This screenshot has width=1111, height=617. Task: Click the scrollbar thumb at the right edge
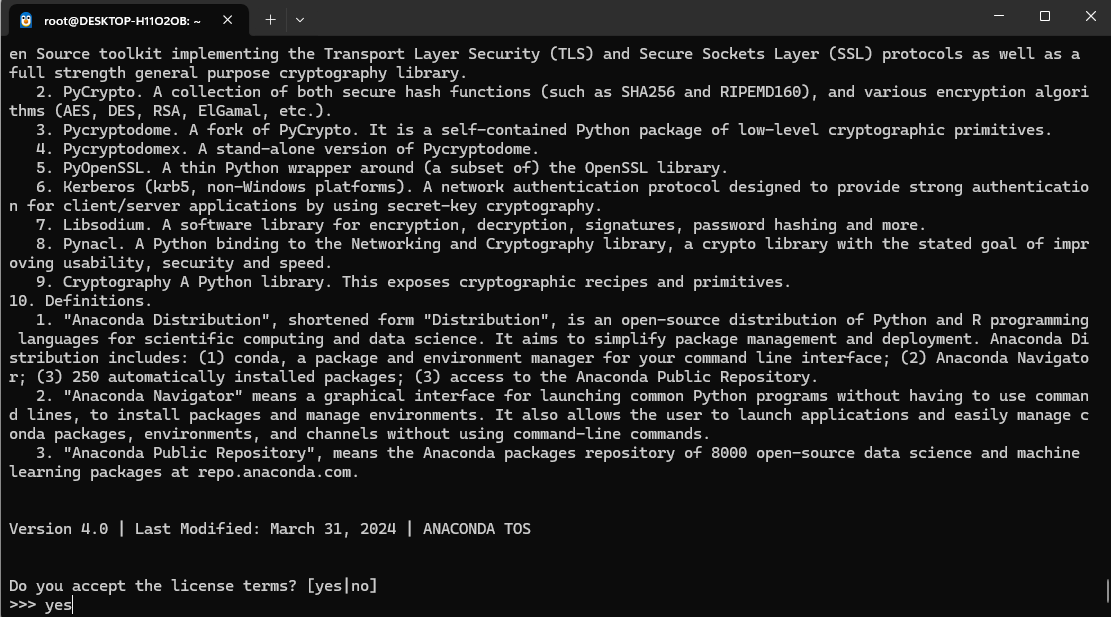coord(1107,589)
